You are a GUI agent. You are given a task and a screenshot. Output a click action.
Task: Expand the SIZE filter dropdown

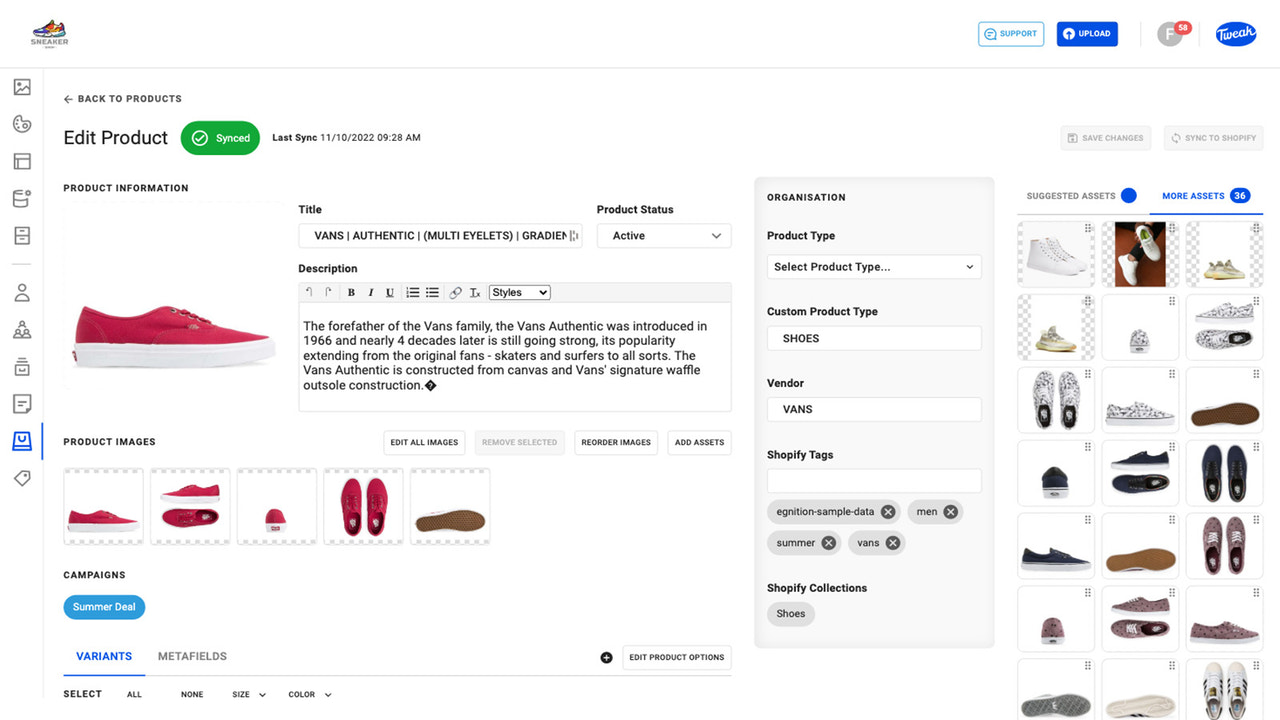click(248, 693)
